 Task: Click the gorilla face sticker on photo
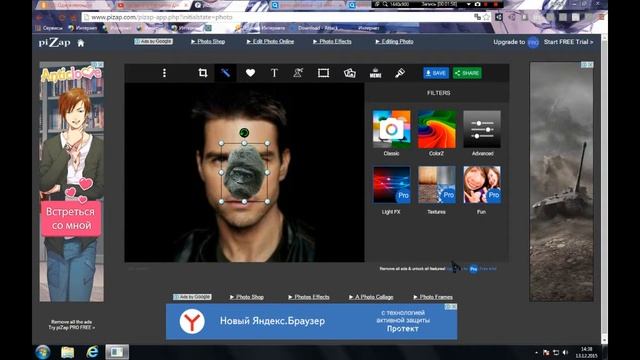(244, 172)
